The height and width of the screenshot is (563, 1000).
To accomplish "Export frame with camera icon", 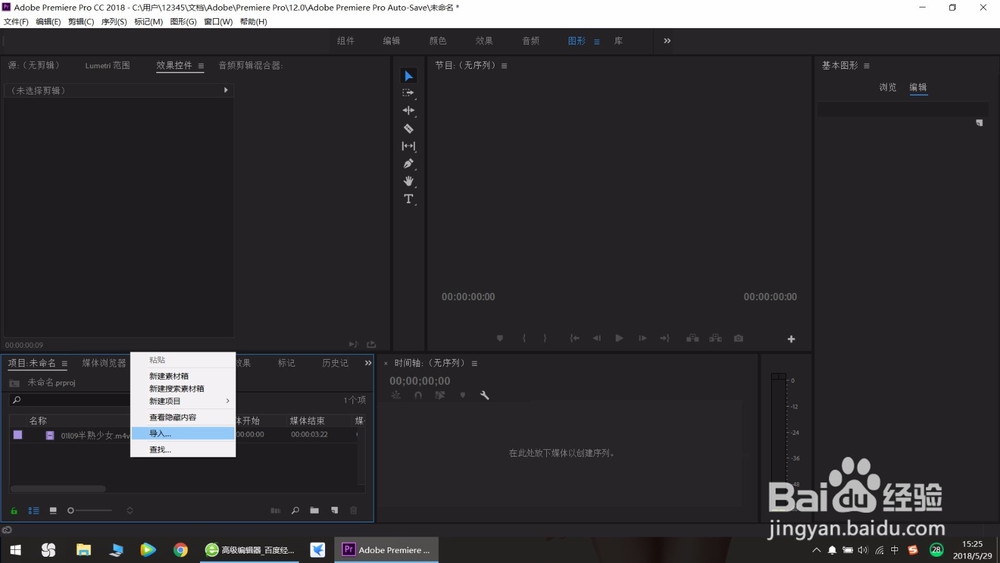I will point(739,339).
